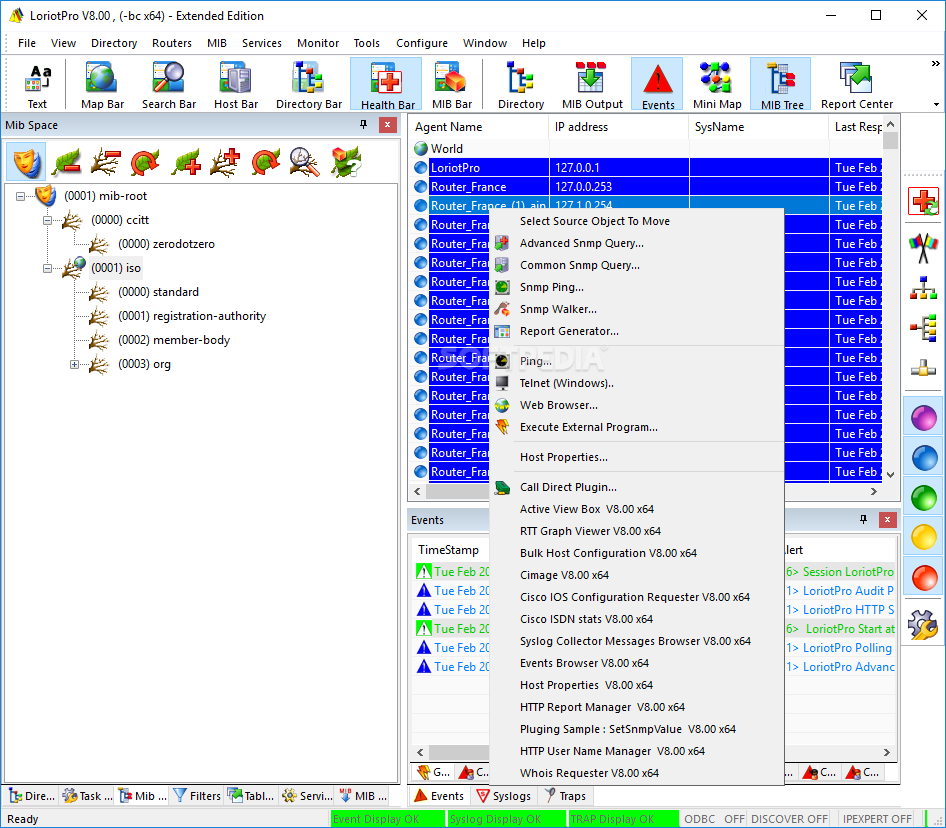
Task: Open toolbar options dropdown arrow
Action: [936, 104]
